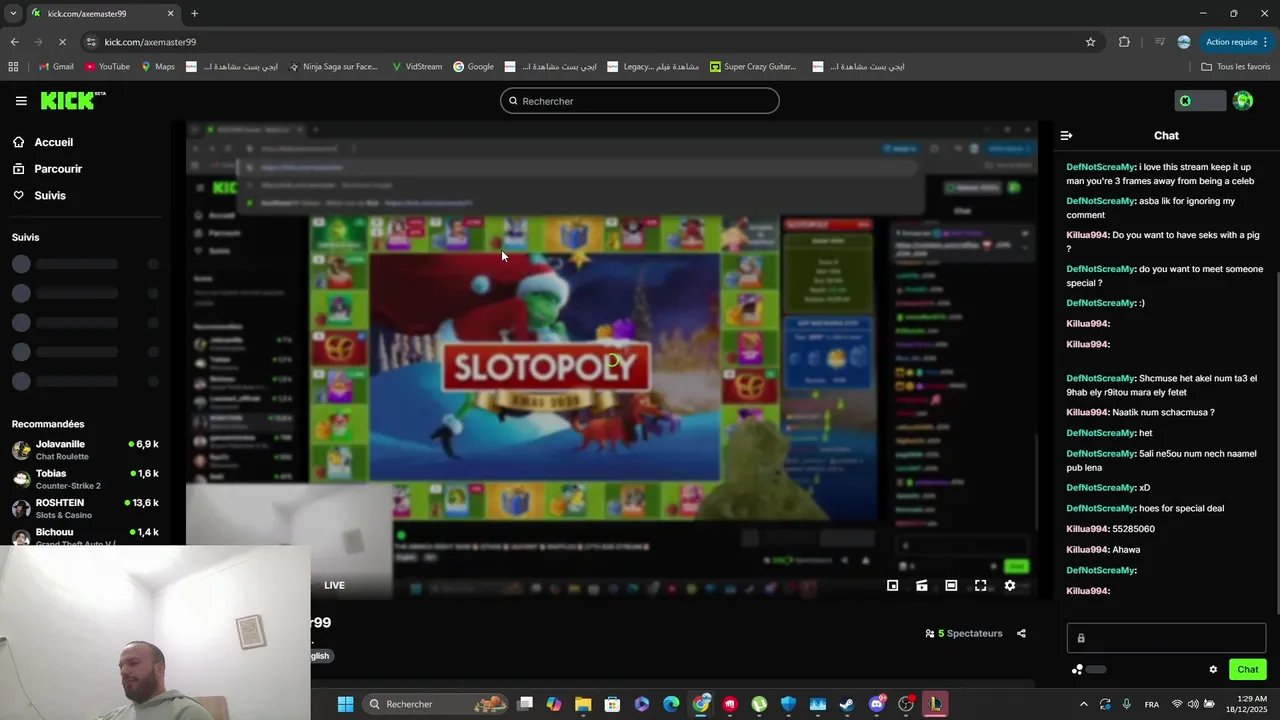Click DefNotScreaMy username on the xD message
1280x720 pixels.
1100,488
